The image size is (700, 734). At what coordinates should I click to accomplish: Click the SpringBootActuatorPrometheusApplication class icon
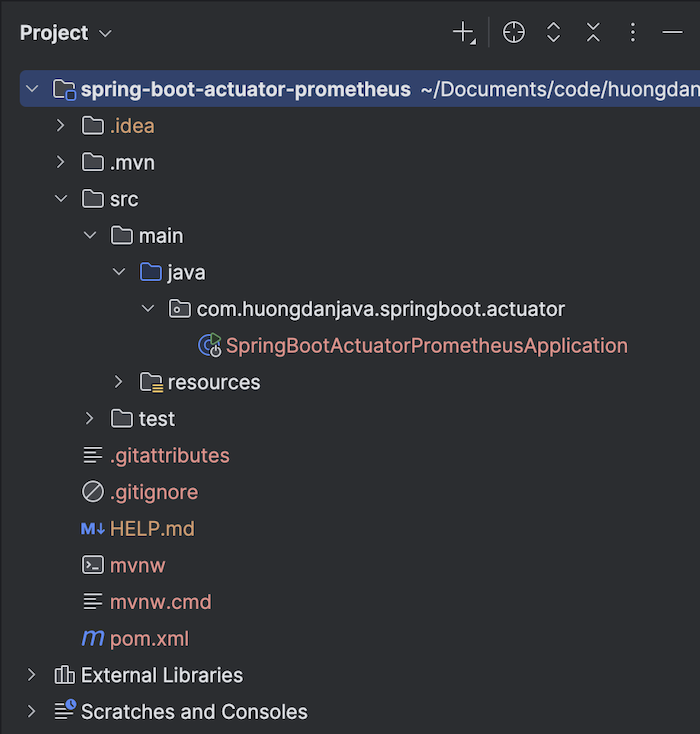(210, 346)
